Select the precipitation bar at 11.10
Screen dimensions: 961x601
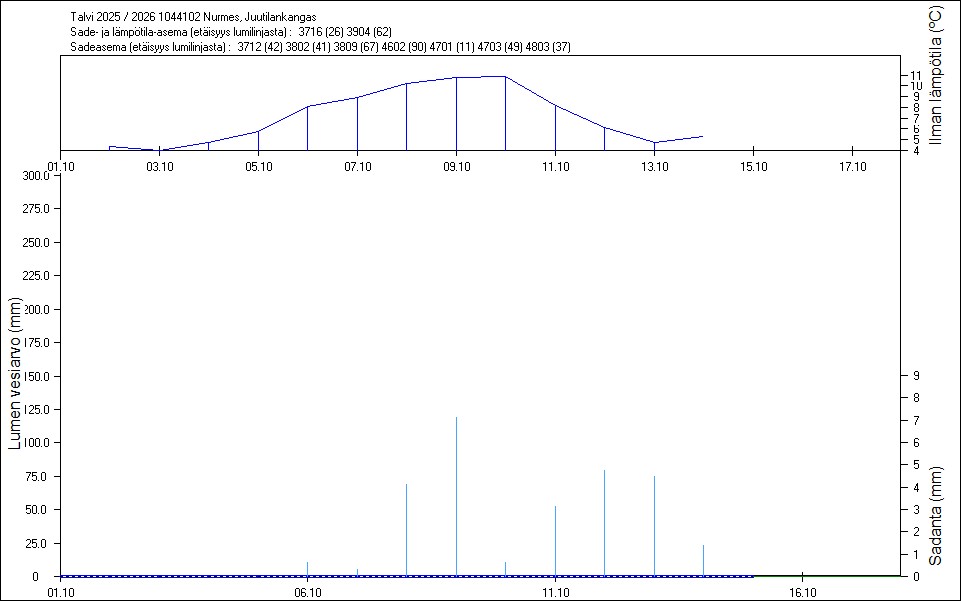555,540
